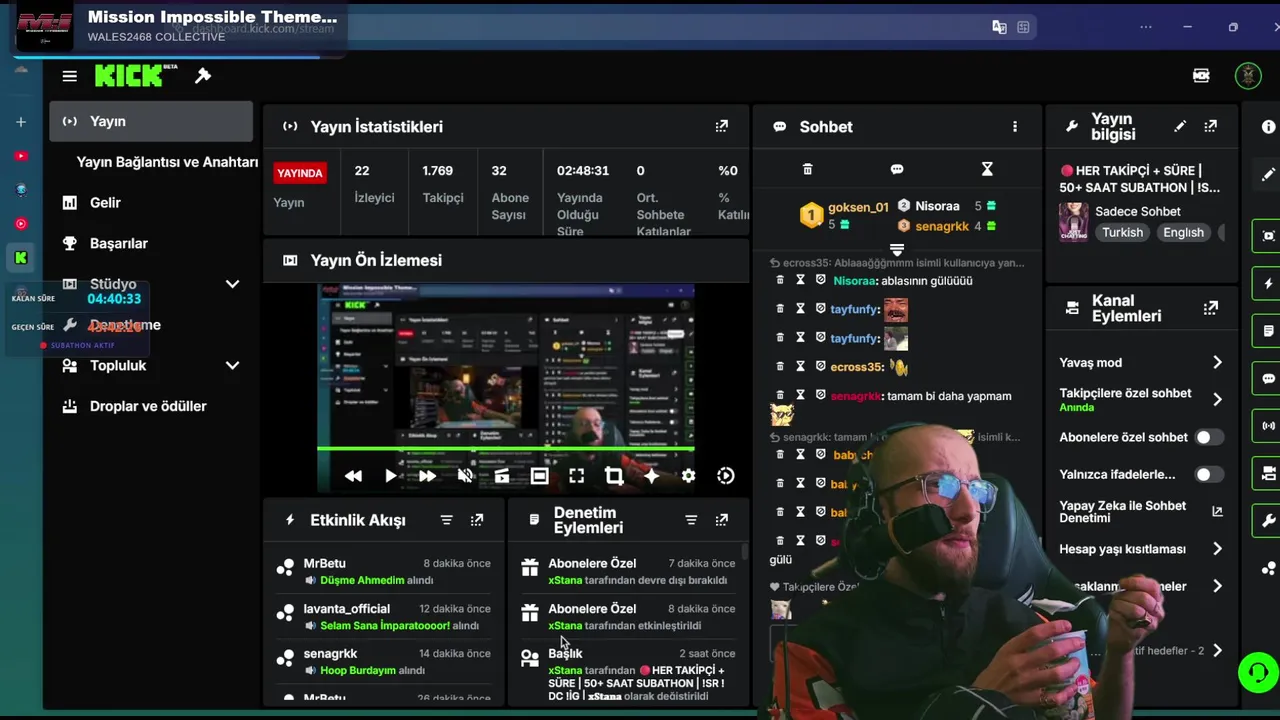
Task: Click the Turkish language tag
Action: (x=1122, y=232)
